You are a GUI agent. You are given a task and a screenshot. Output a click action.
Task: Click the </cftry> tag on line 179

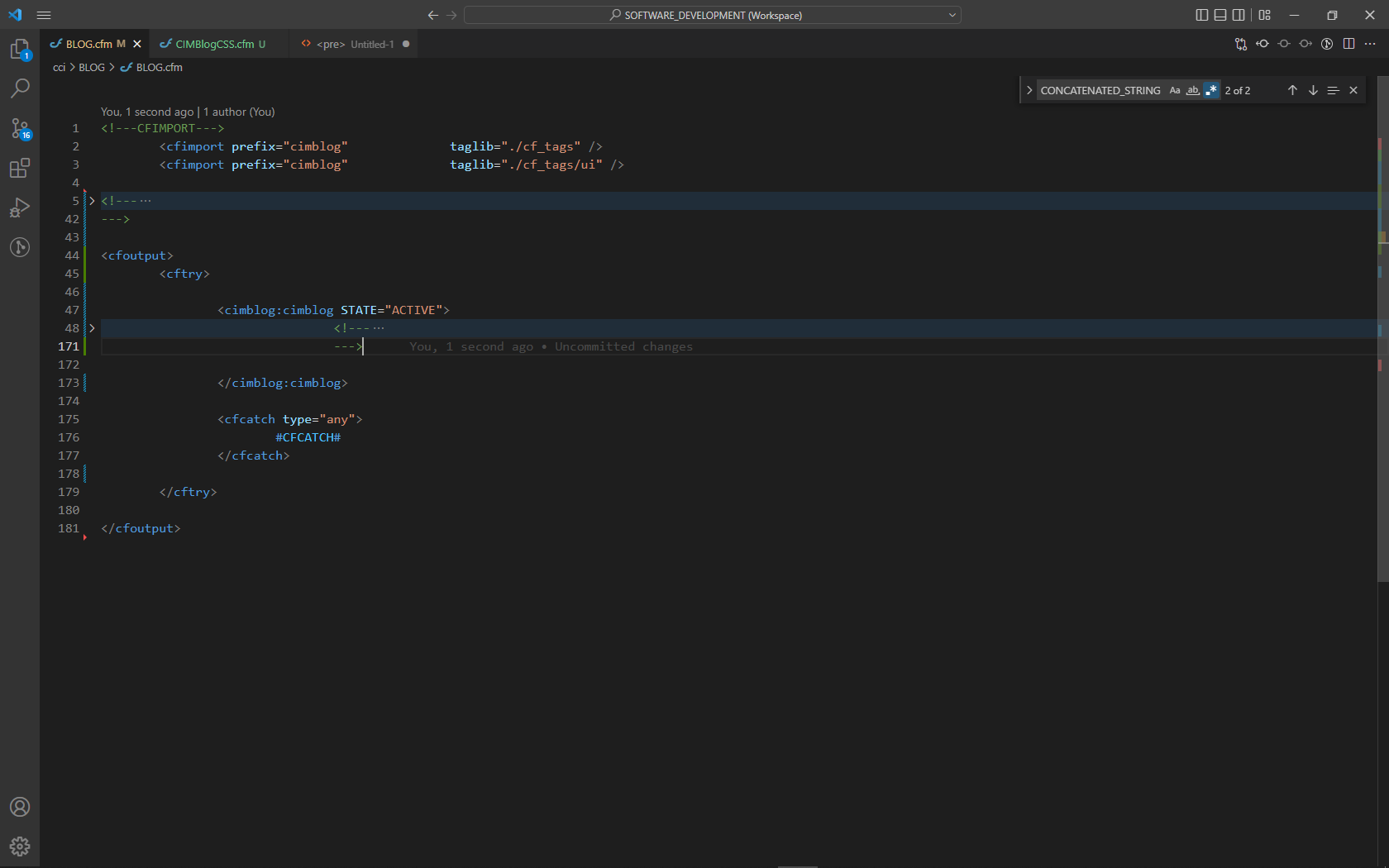(x=188, y=492)
